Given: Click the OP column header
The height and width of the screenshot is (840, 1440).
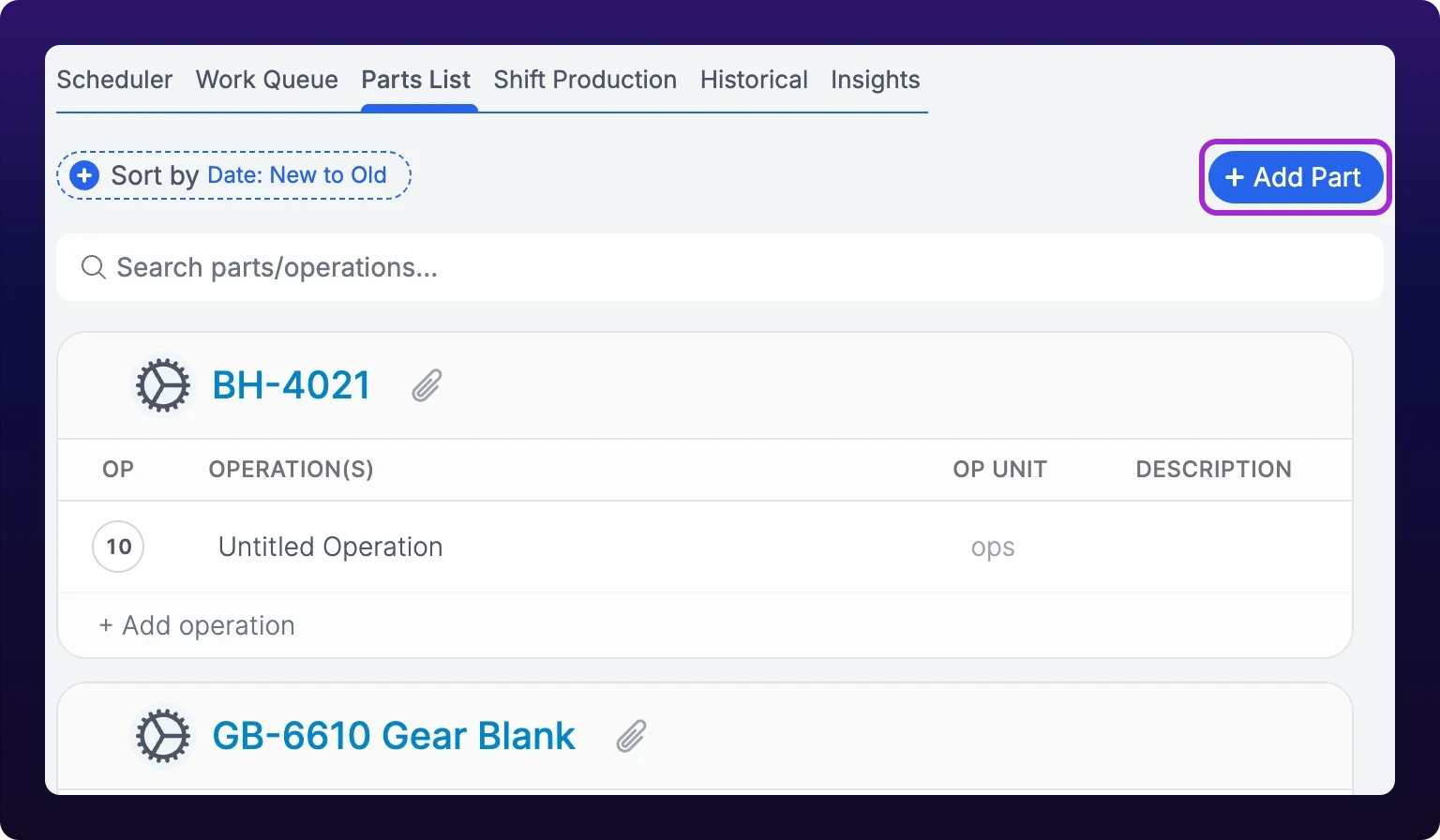Looking at the screenshot, I should 118,469.
